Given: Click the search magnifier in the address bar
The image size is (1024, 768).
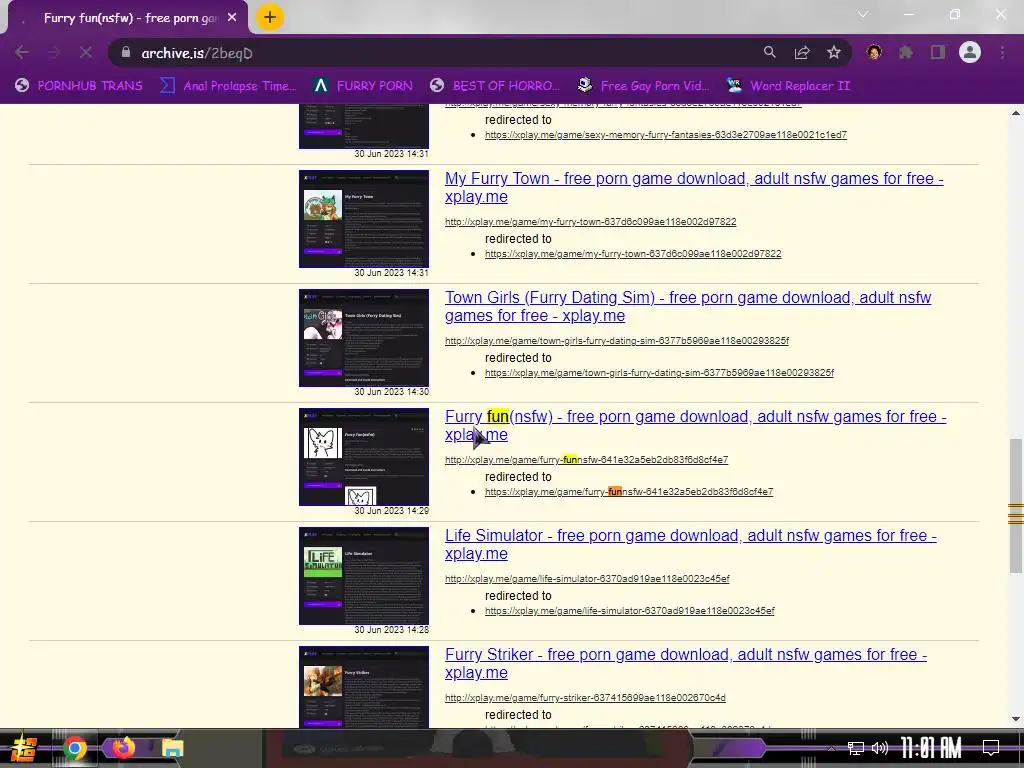Looking at the screenshot, I should [x=769, y=52].
